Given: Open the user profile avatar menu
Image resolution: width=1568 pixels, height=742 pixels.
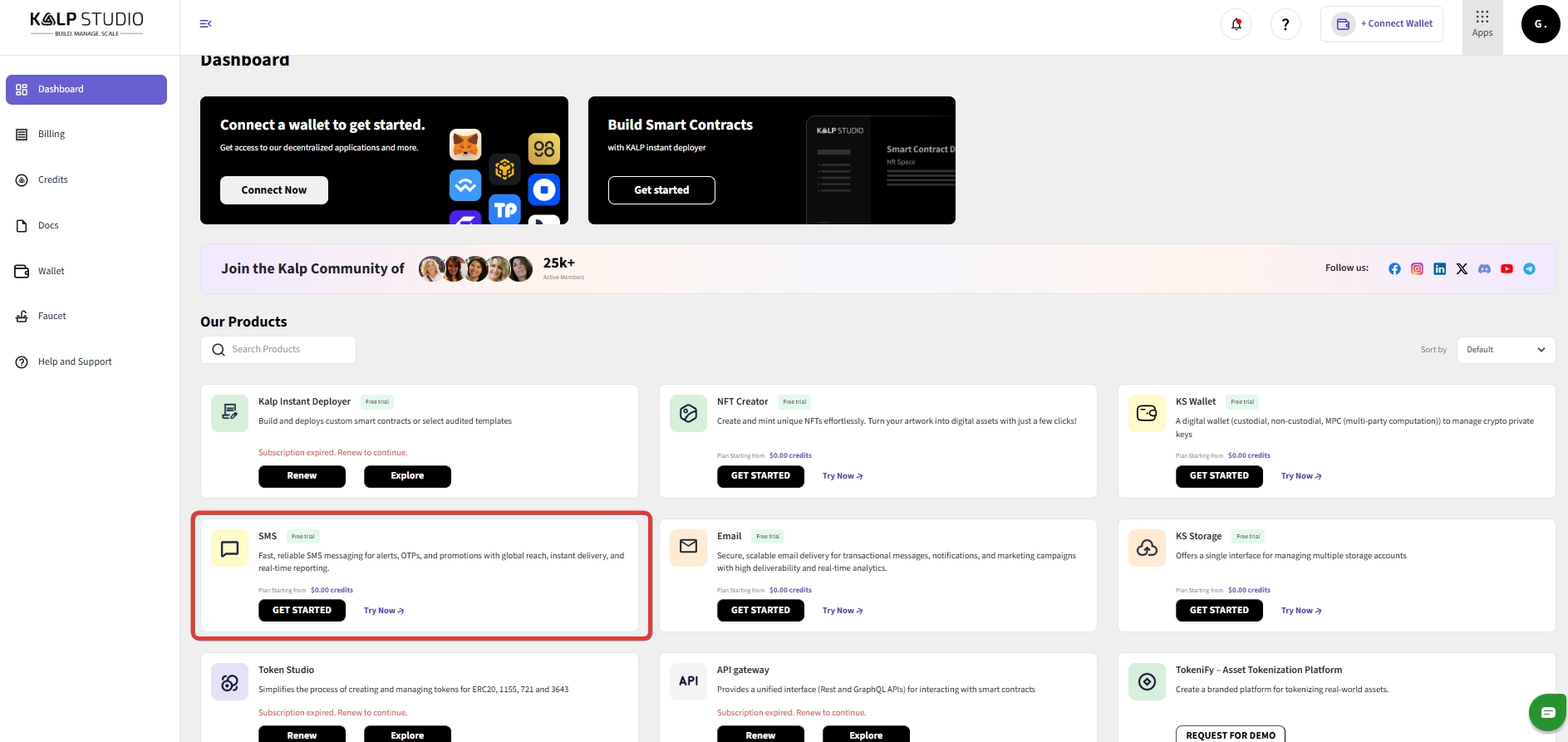Looking at the screenshot, I should [1540, 24].
